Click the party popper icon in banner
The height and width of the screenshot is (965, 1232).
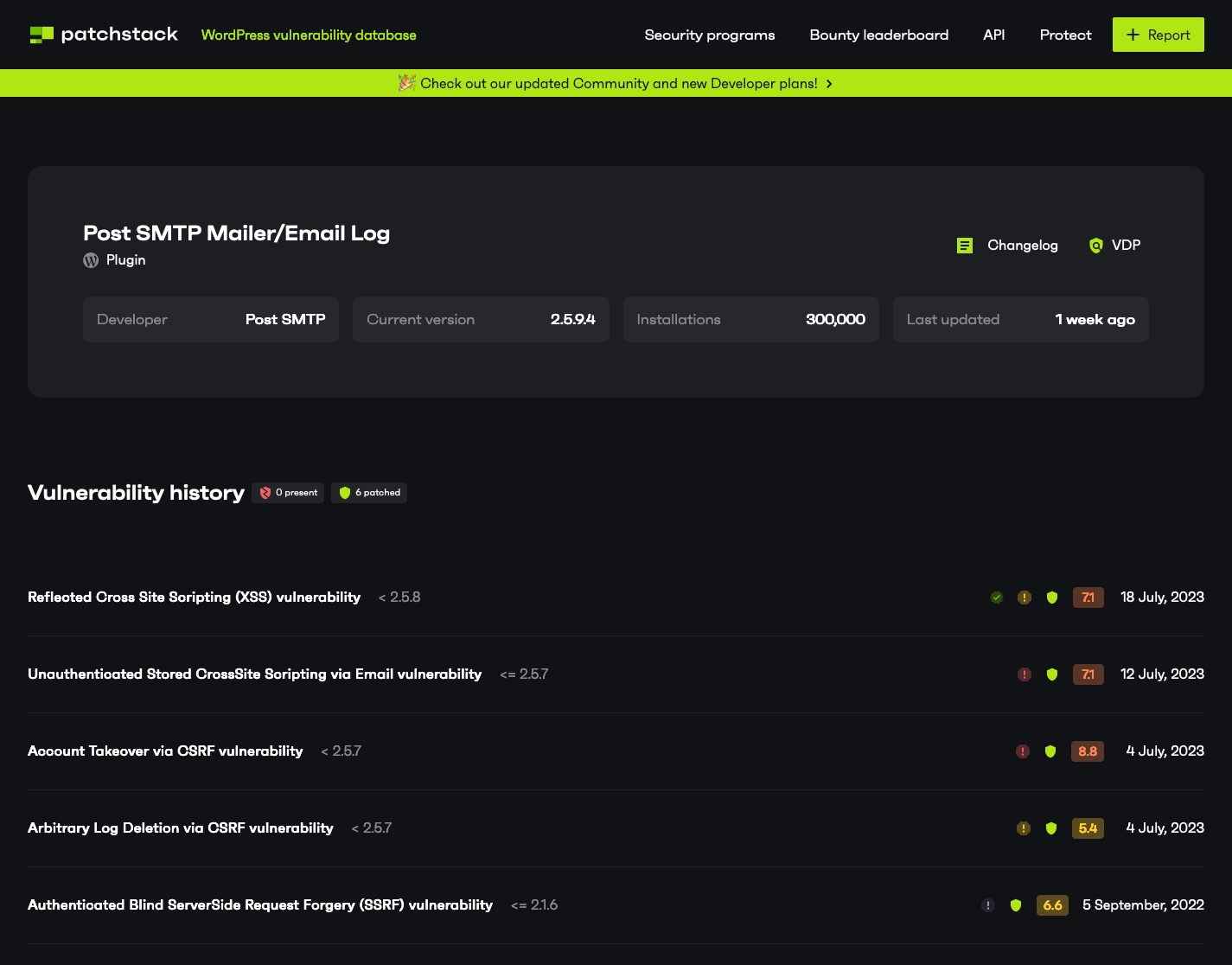406,83
